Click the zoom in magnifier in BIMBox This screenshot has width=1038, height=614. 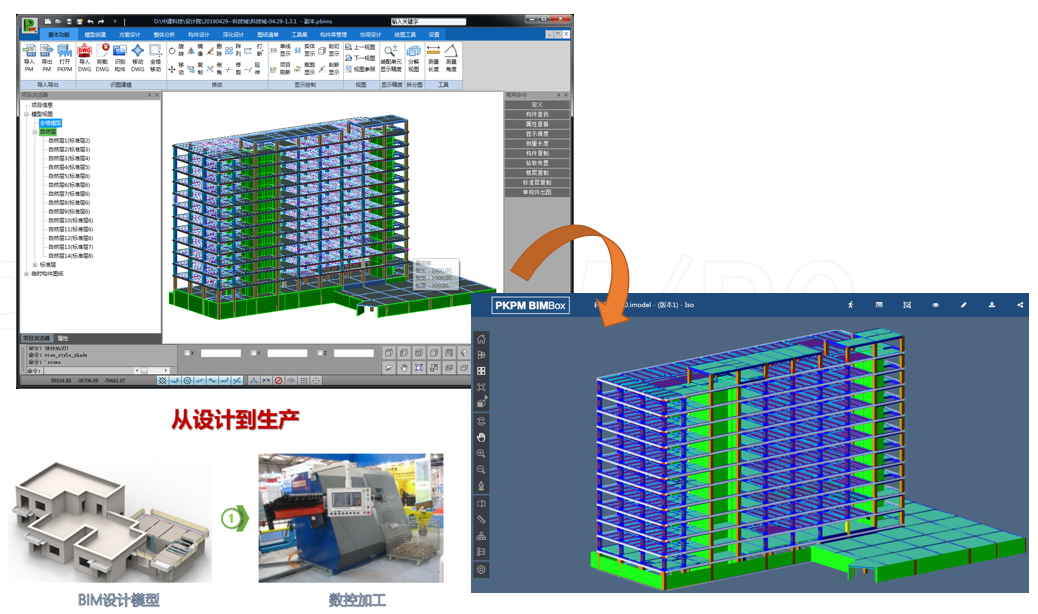[482, 453]
